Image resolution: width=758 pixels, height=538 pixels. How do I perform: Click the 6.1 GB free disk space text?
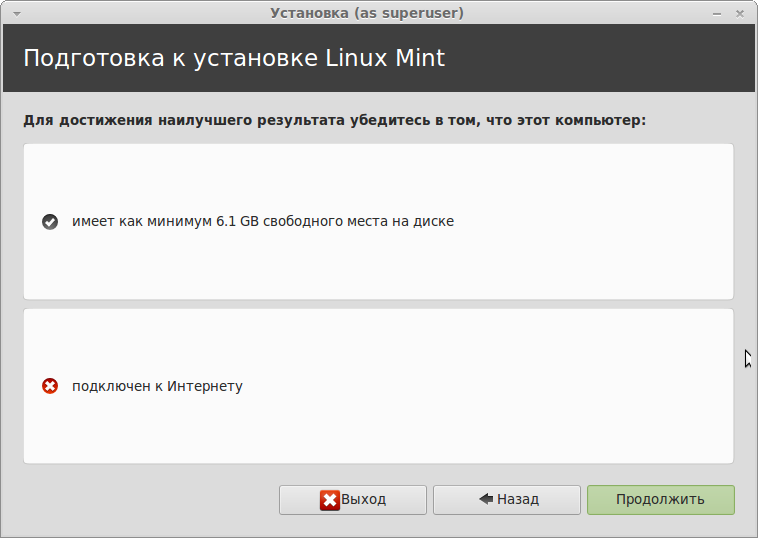(262, 221)
